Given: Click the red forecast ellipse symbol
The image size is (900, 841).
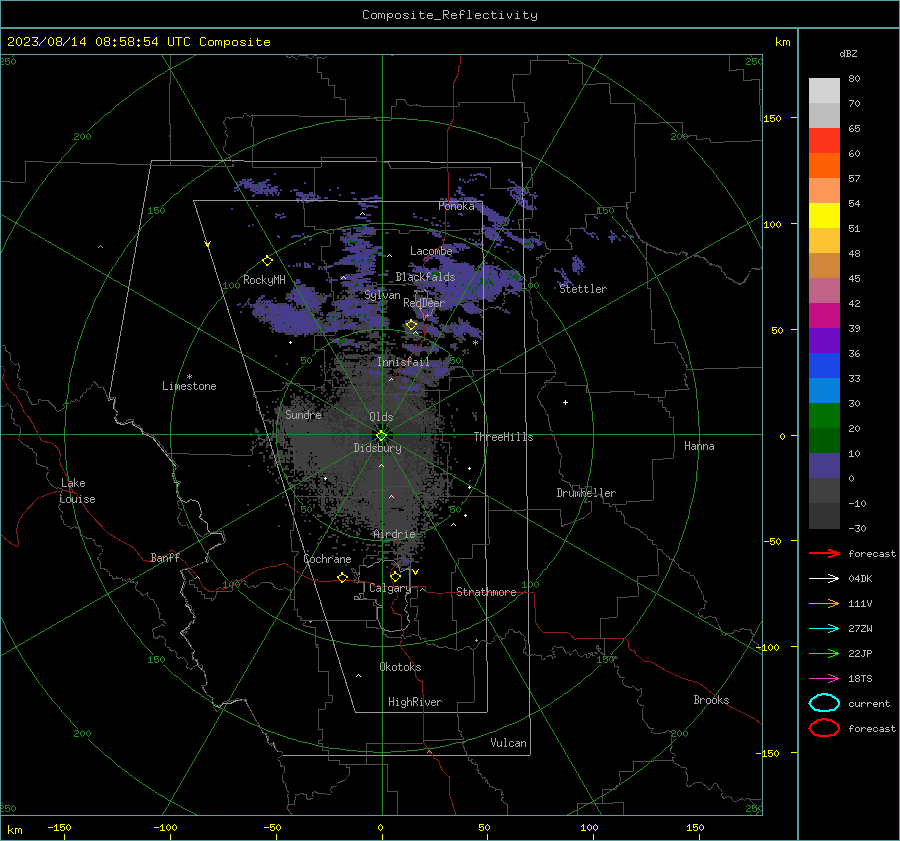Looking at the screenshot, I should point(824,728).
